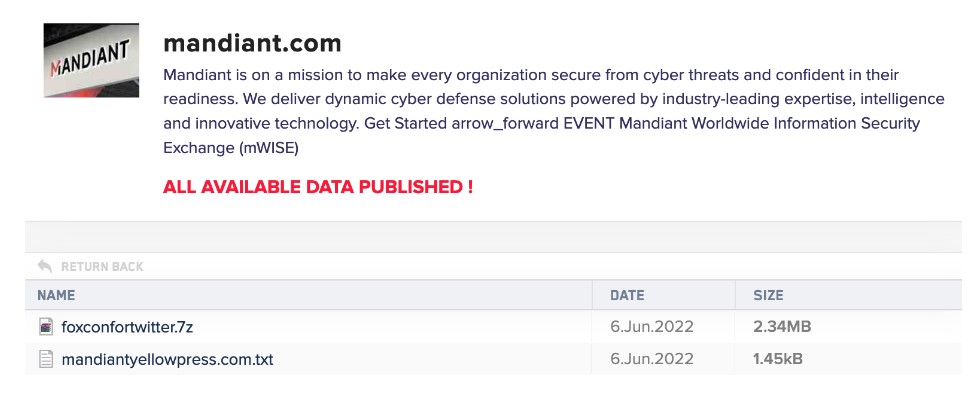Click the RETURN BACK label
Viewport: 979px width, 394px height.
[x=102, y=267]
